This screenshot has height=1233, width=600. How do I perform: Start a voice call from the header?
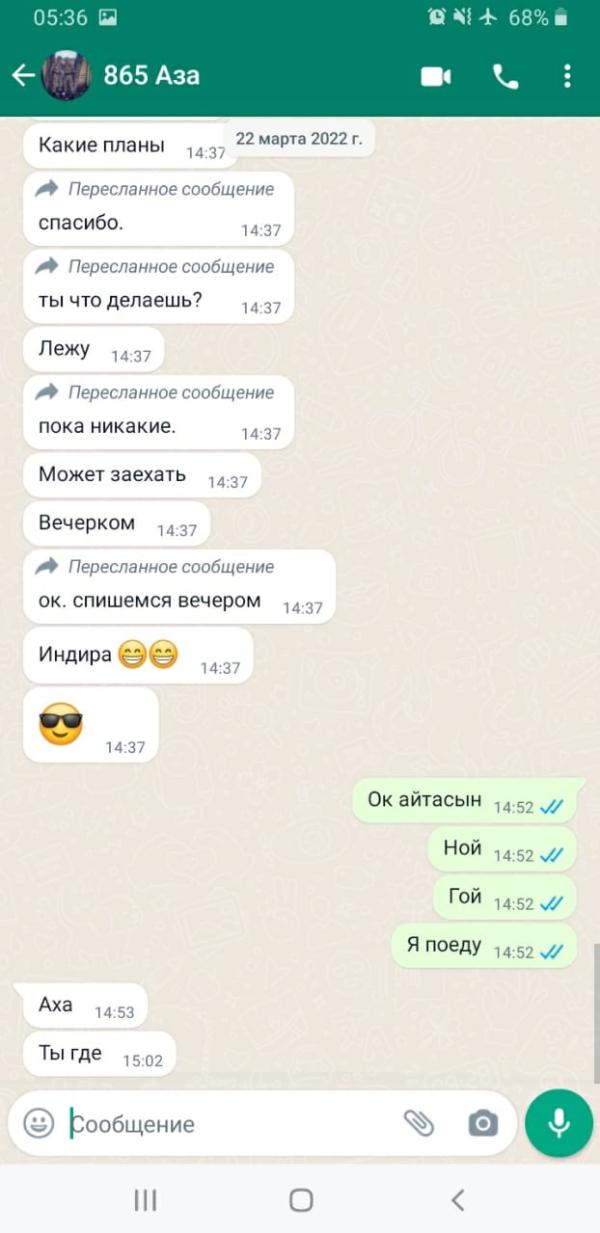point(506,76)
